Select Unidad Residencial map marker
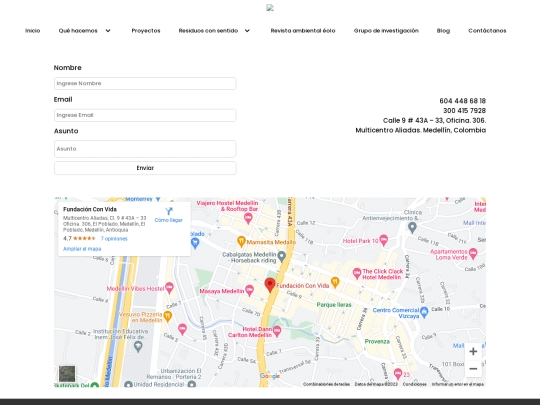This screenshot has width=540, height=405. click(128, 384)
